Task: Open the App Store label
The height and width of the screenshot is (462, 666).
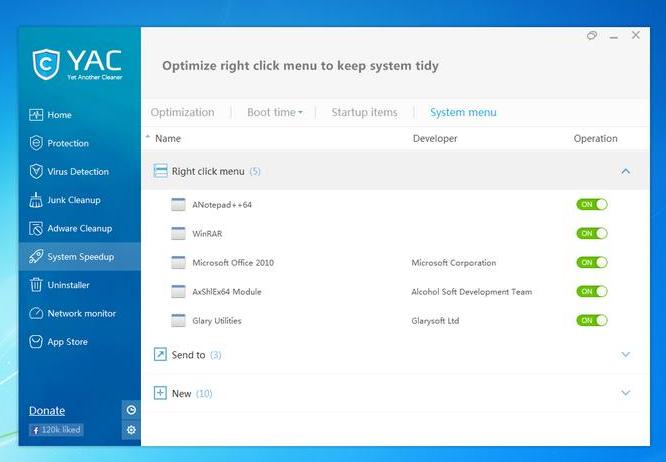Action: tap(68, 342)
